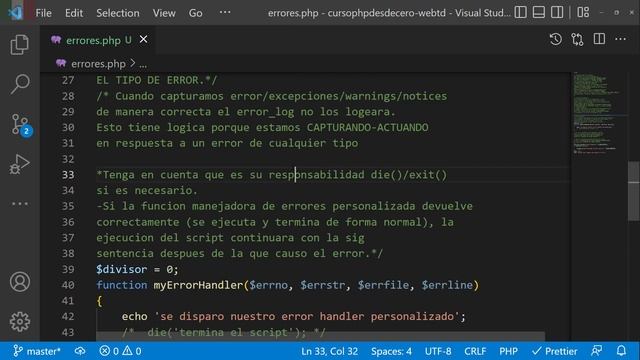
Task: Click the opening brace on line 41
Action: pyautogui.click(x=99, y=301)
